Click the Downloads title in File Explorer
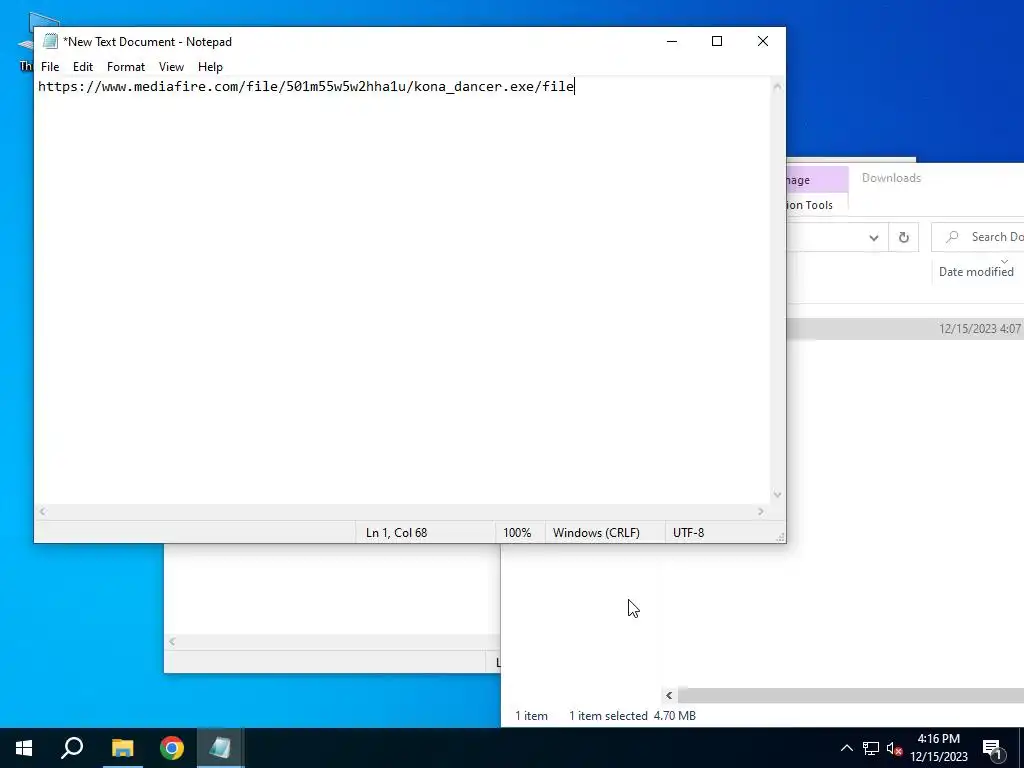 tap(891, 178)
